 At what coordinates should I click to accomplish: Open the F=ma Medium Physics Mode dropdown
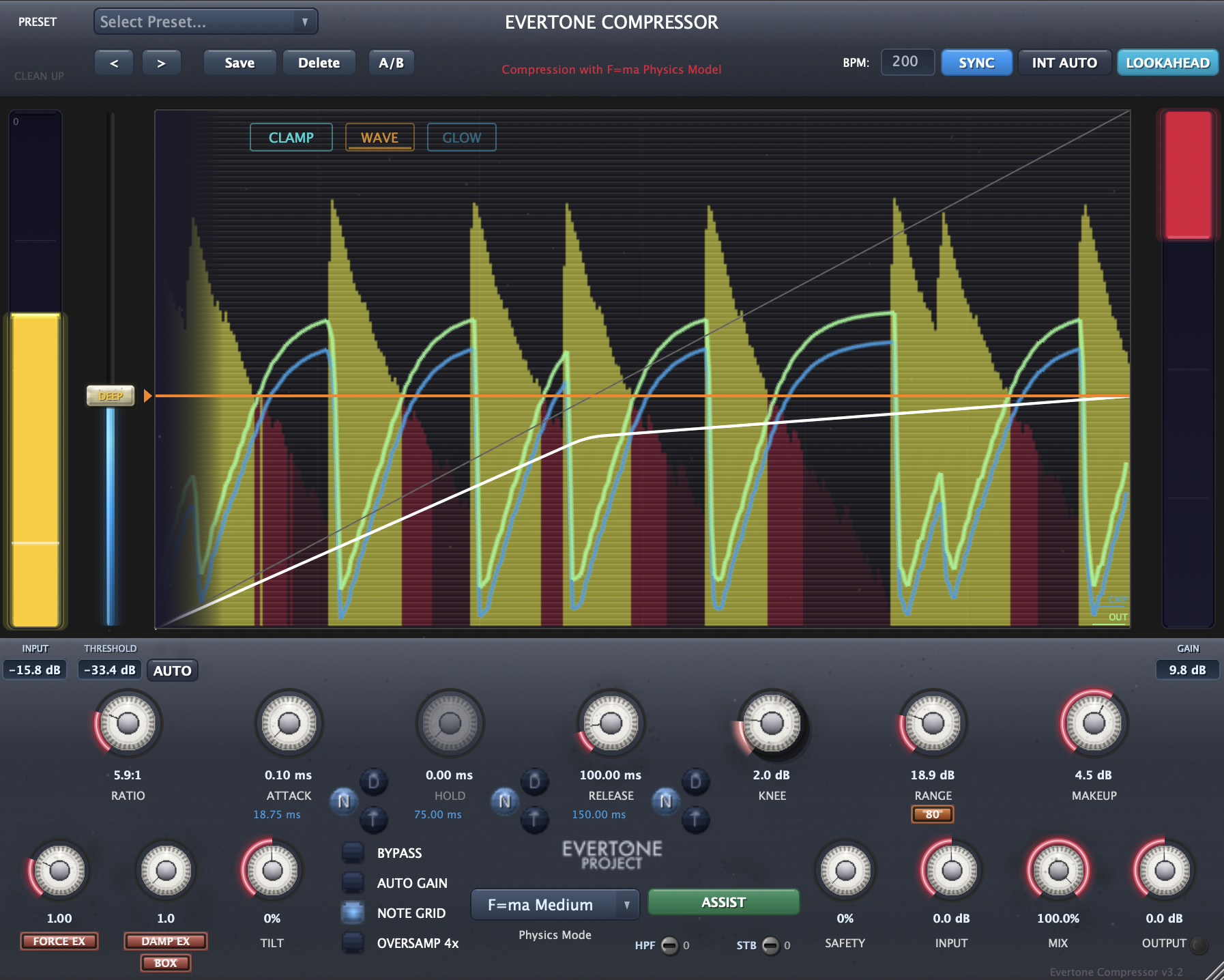(x=555, y=904)
